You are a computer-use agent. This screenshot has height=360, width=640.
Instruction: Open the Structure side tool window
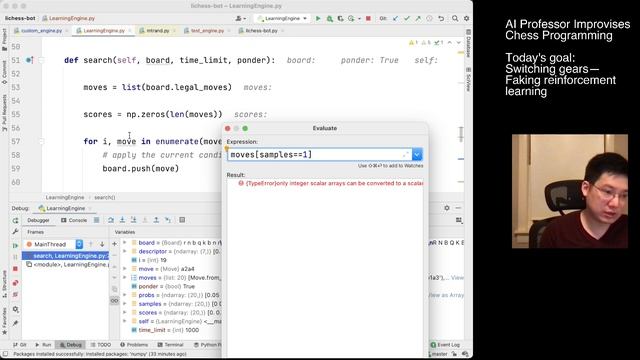pyautogui.click(x=4, y=284)
